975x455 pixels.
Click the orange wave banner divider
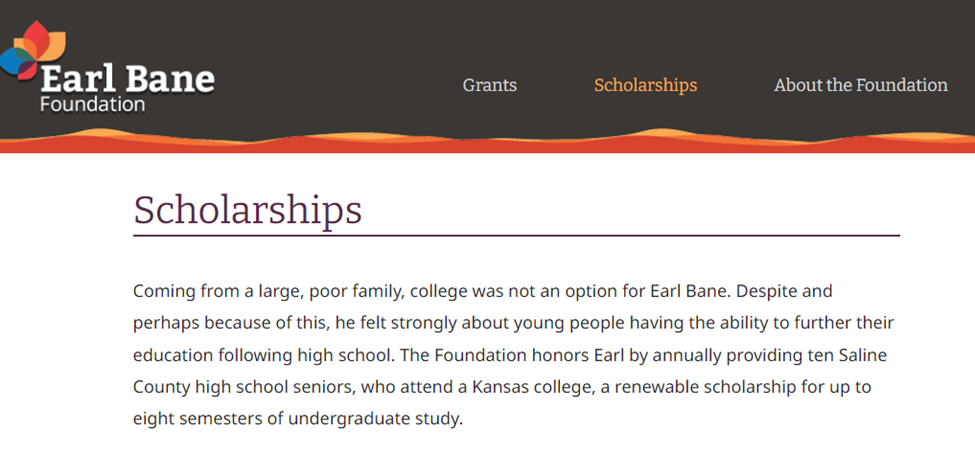click(x=488, y=141)
